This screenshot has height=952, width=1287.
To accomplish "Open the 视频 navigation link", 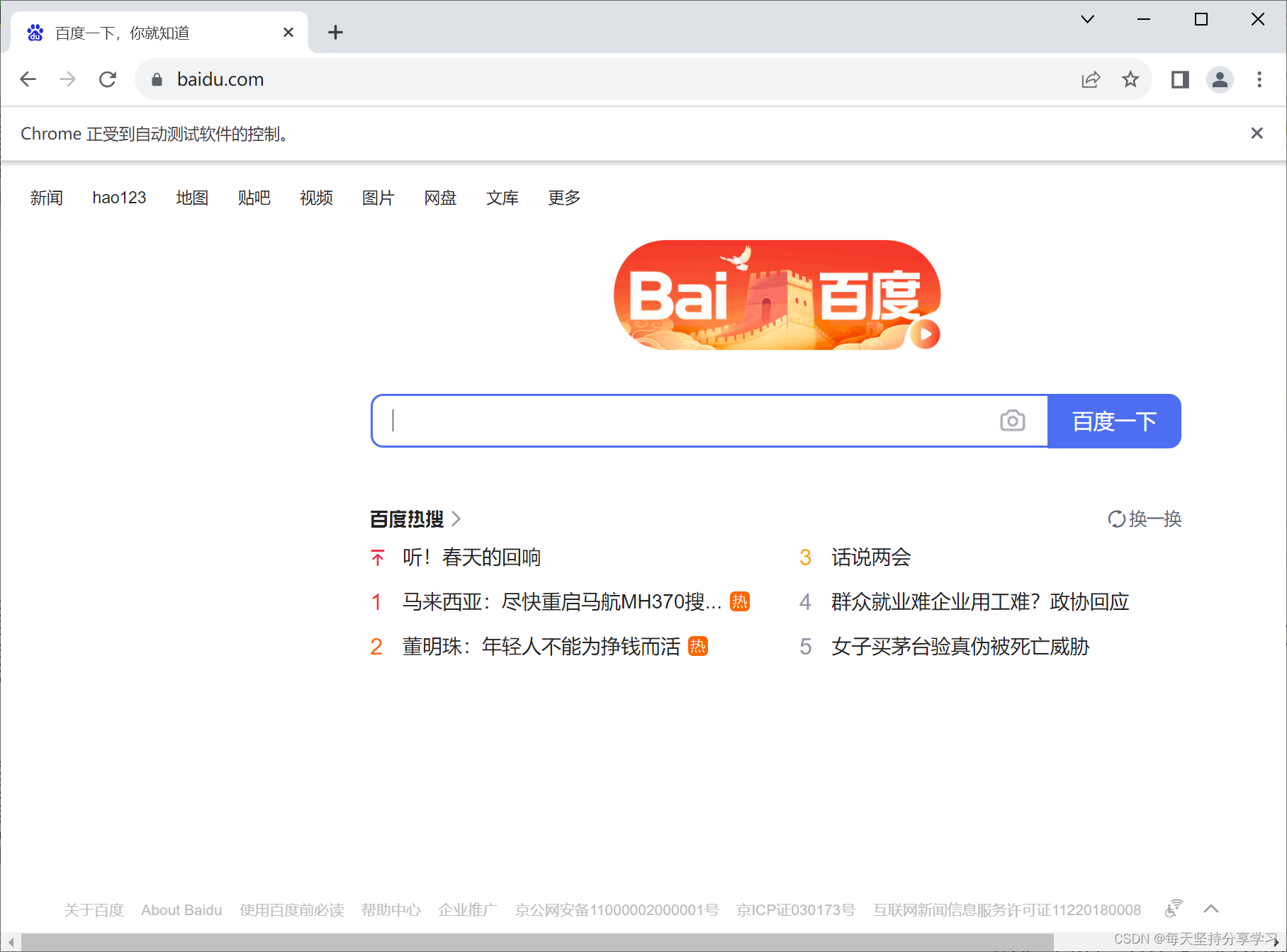I will (316, 198).
